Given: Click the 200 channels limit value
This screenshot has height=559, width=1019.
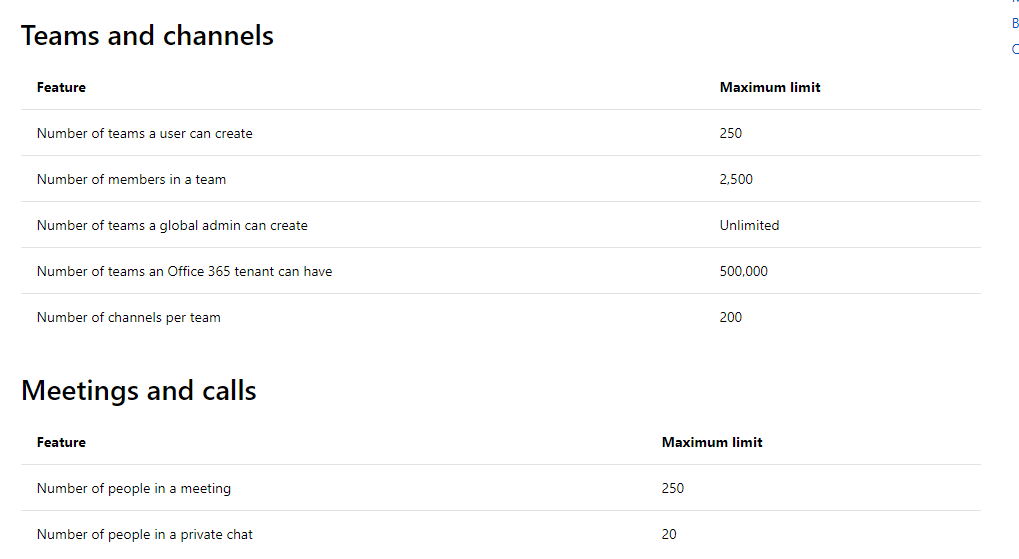Looking at the screenshot, I should [730, 317].
